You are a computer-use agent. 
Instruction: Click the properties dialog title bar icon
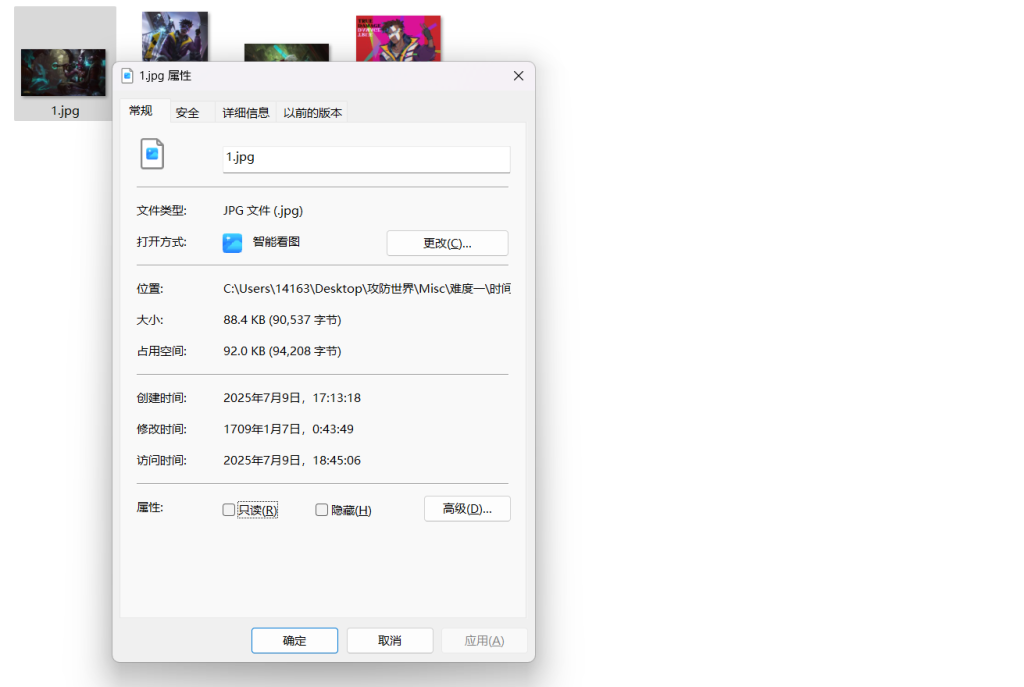pyautogui.click(x=127, y=76)
